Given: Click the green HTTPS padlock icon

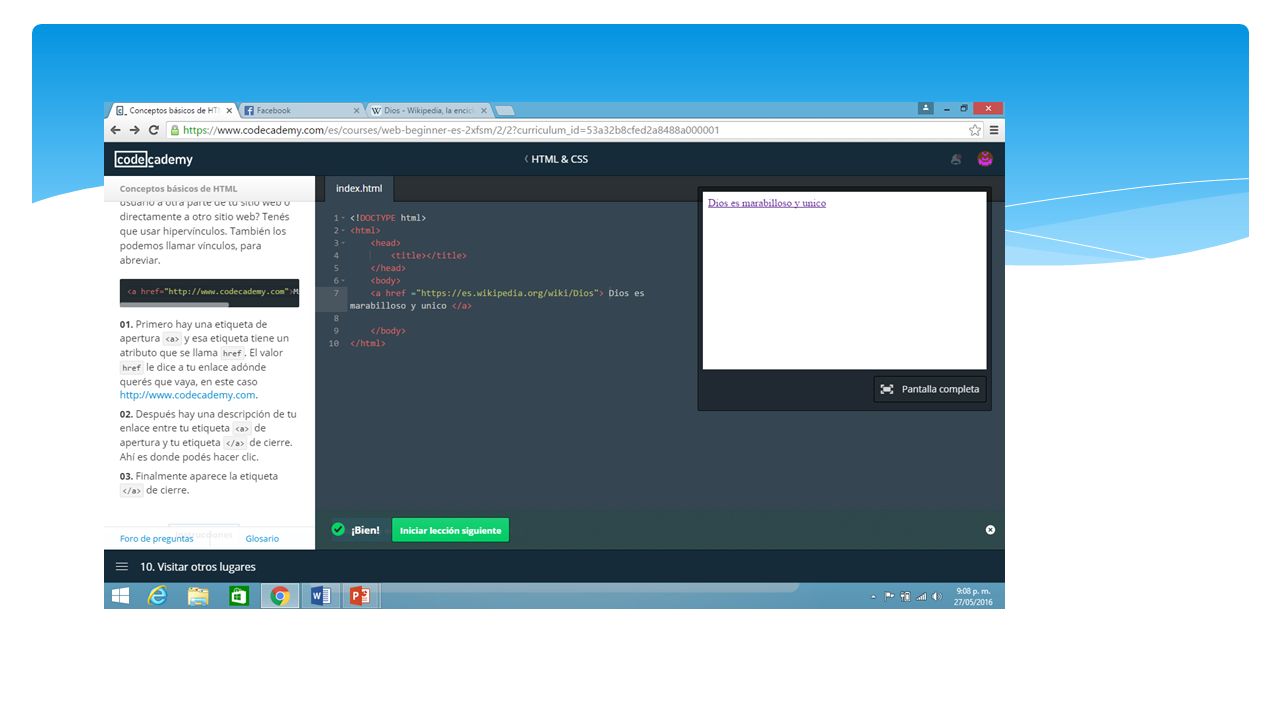Looking at the screenshot, I should tap(175, 130).
